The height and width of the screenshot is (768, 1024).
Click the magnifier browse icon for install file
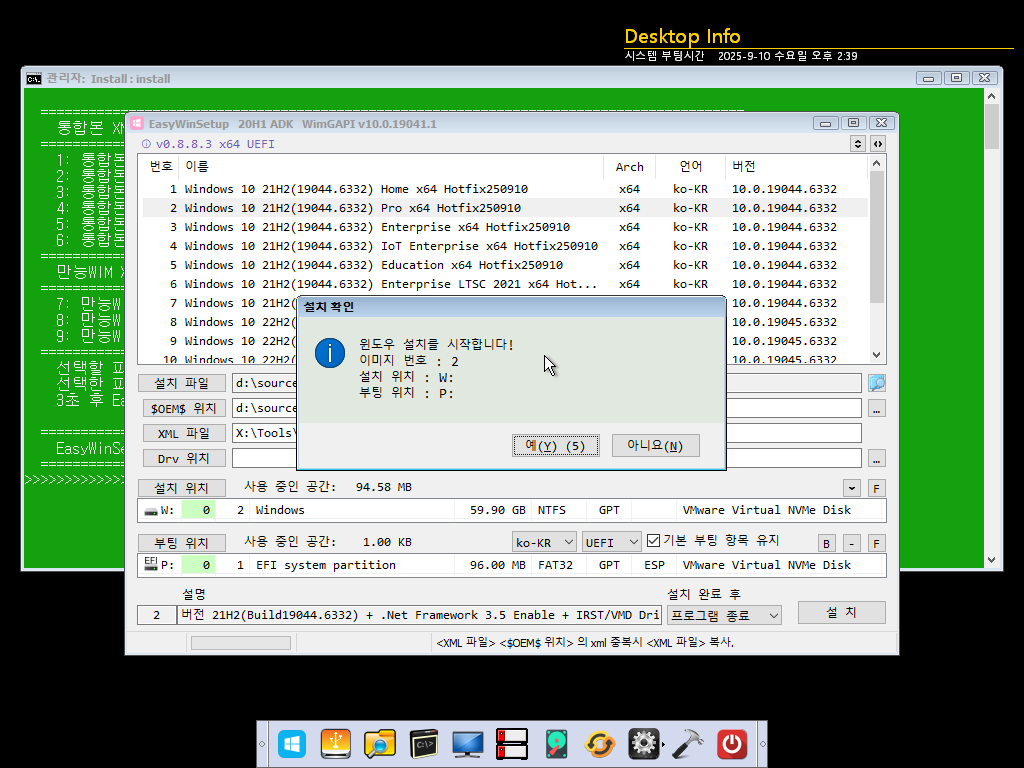(876, 383)
